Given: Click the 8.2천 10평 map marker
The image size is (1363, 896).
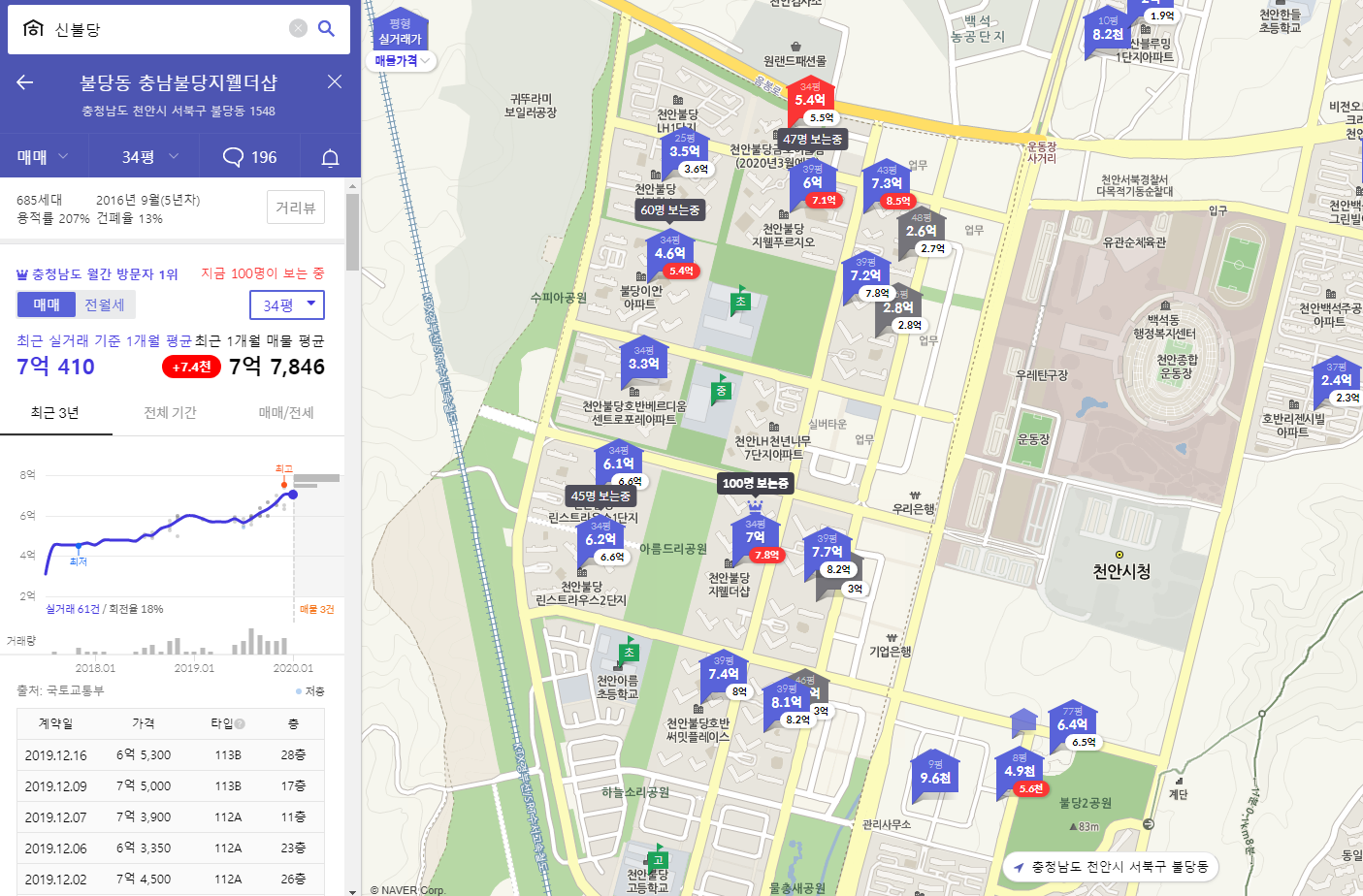Looking at the screenshot, I should click(1108, 34).
